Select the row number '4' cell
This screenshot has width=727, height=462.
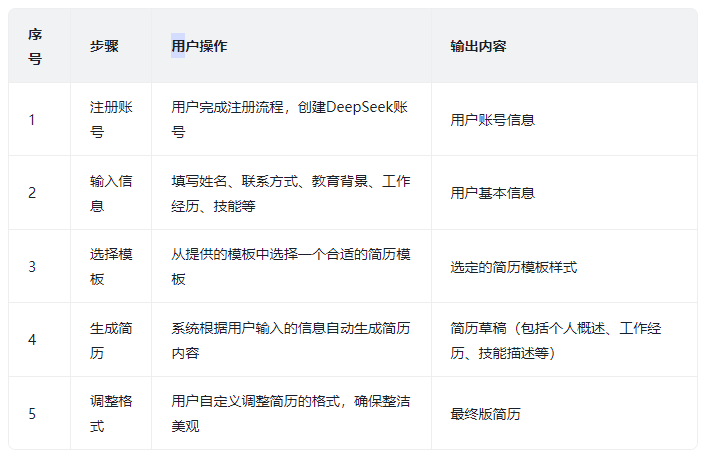[39, 340]
